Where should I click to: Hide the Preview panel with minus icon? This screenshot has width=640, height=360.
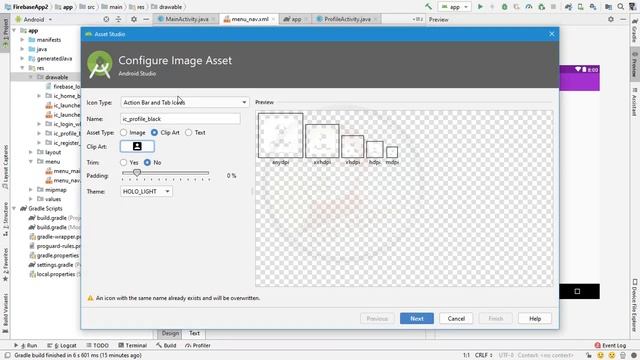pyautogui.click(x=623, y=19)
